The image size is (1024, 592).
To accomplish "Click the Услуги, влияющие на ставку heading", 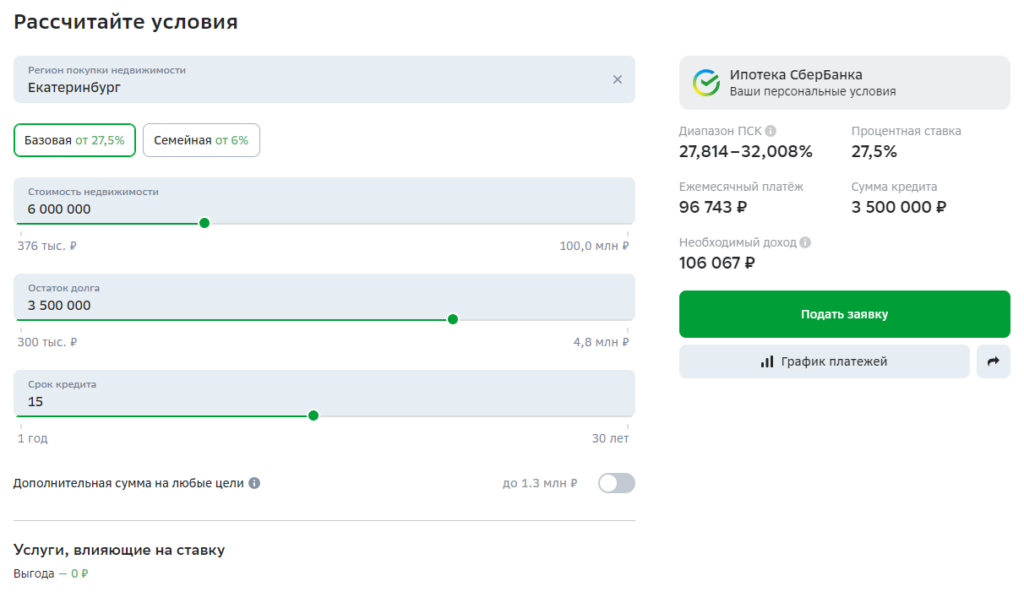I will pos(119,550).
